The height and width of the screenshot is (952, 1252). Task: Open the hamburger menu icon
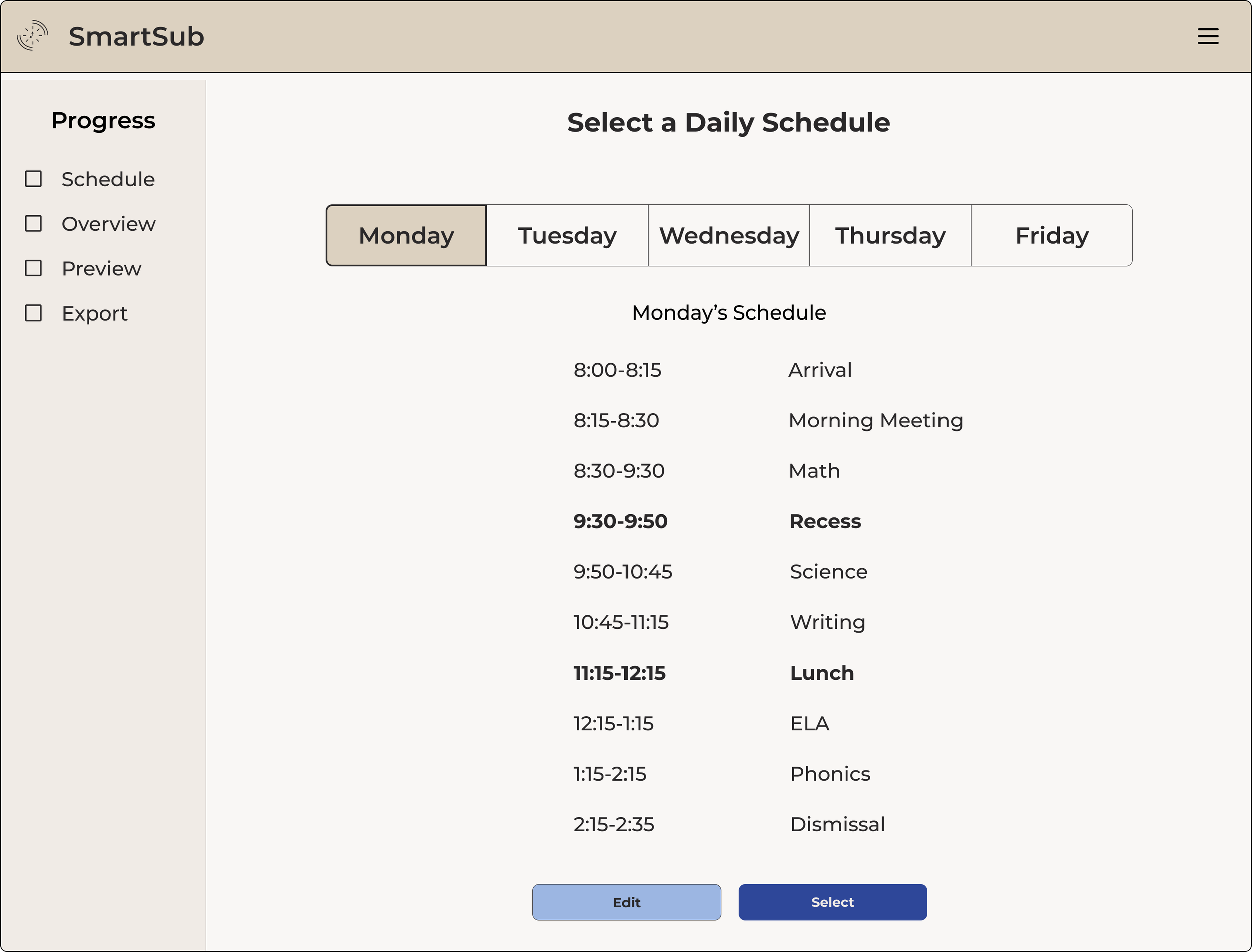pos(1208,36)
